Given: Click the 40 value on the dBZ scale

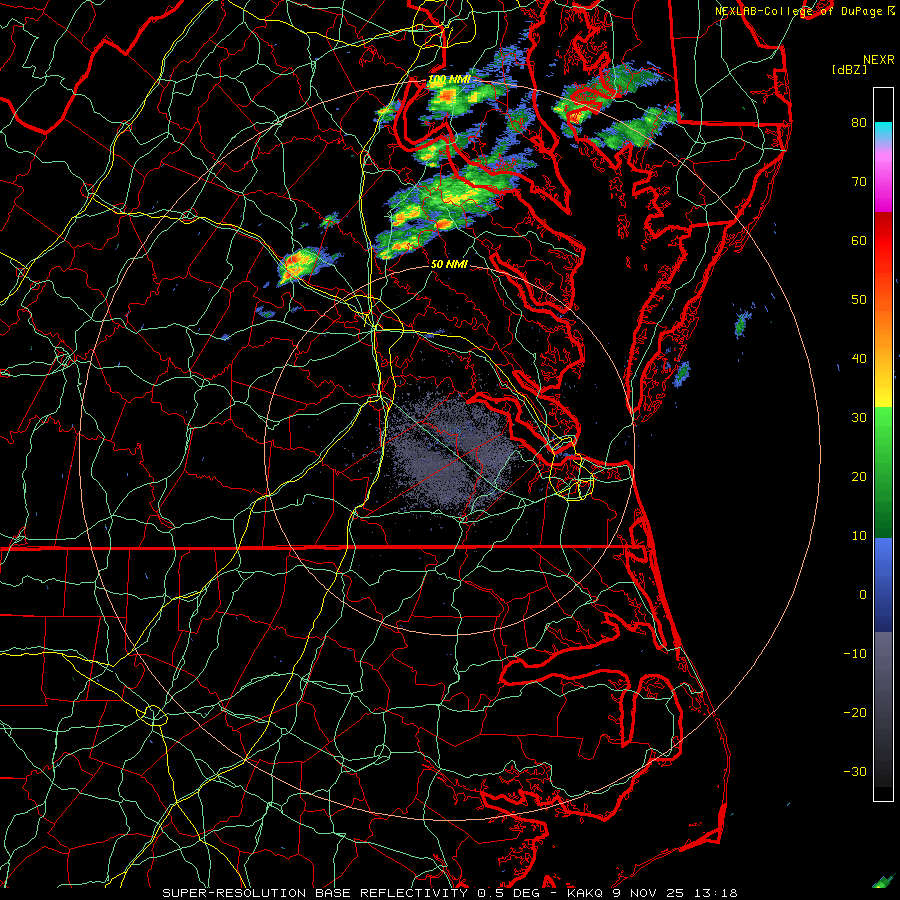Looking at the screenshot, I should coord(859,359).
